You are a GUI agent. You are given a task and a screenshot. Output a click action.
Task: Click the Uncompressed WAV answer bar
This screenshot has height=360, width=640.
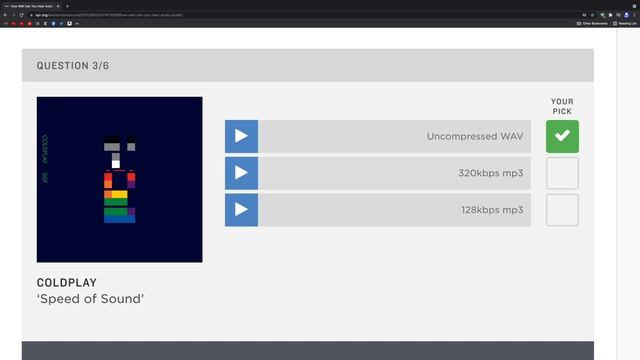[394, 136]
